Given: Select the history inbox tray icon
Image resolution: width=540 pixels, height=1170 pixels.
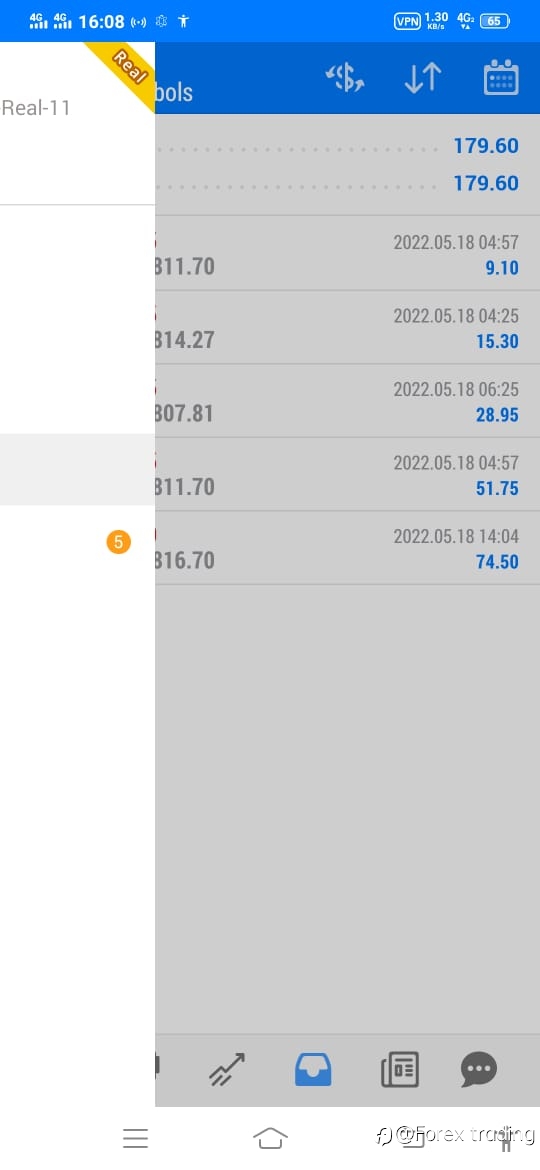Looking at the screenshot, I should coord(313,1069).
